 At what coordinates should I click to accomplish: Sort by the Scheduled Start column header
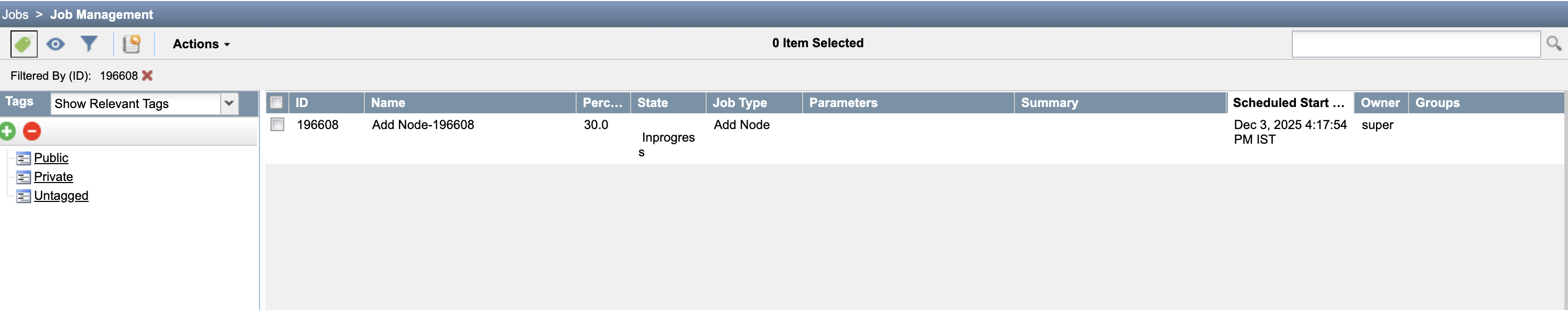point(1289,102)
